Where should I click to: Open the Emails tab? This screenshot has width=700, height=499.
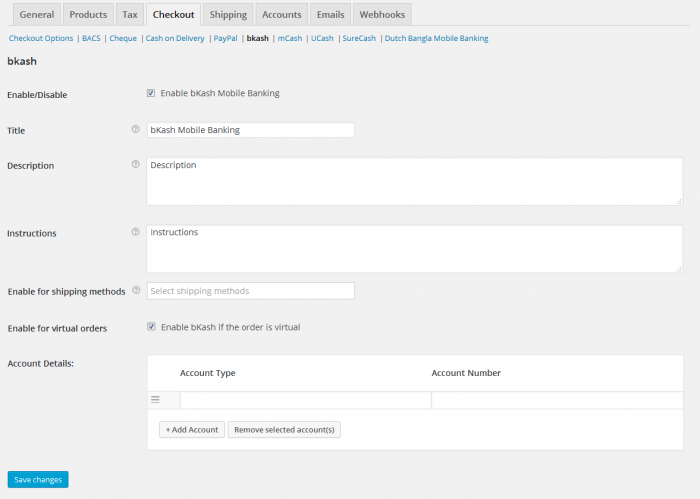[x=328, y=15]
